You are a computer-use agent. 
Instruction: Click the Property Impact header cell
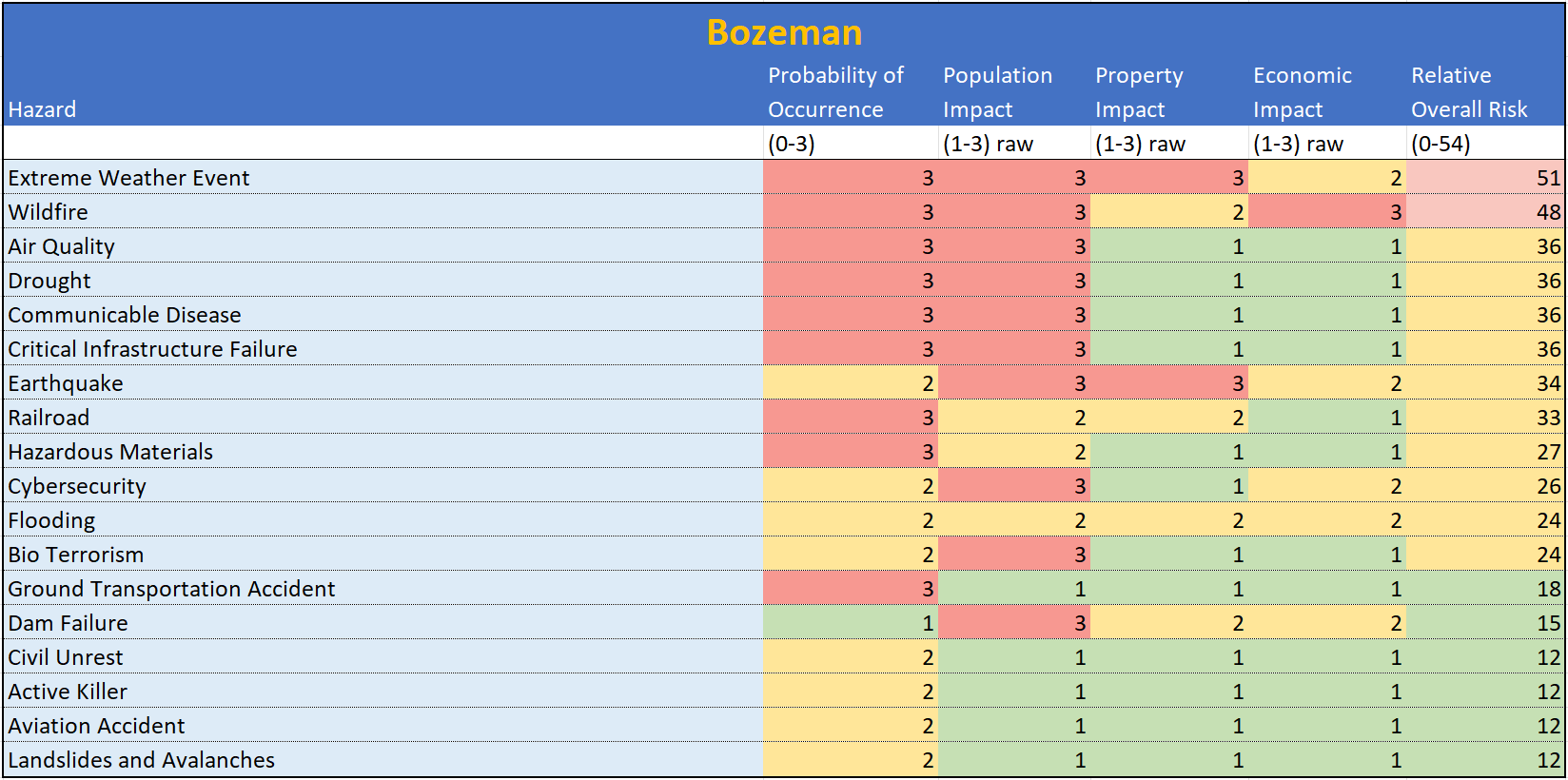1139,92
